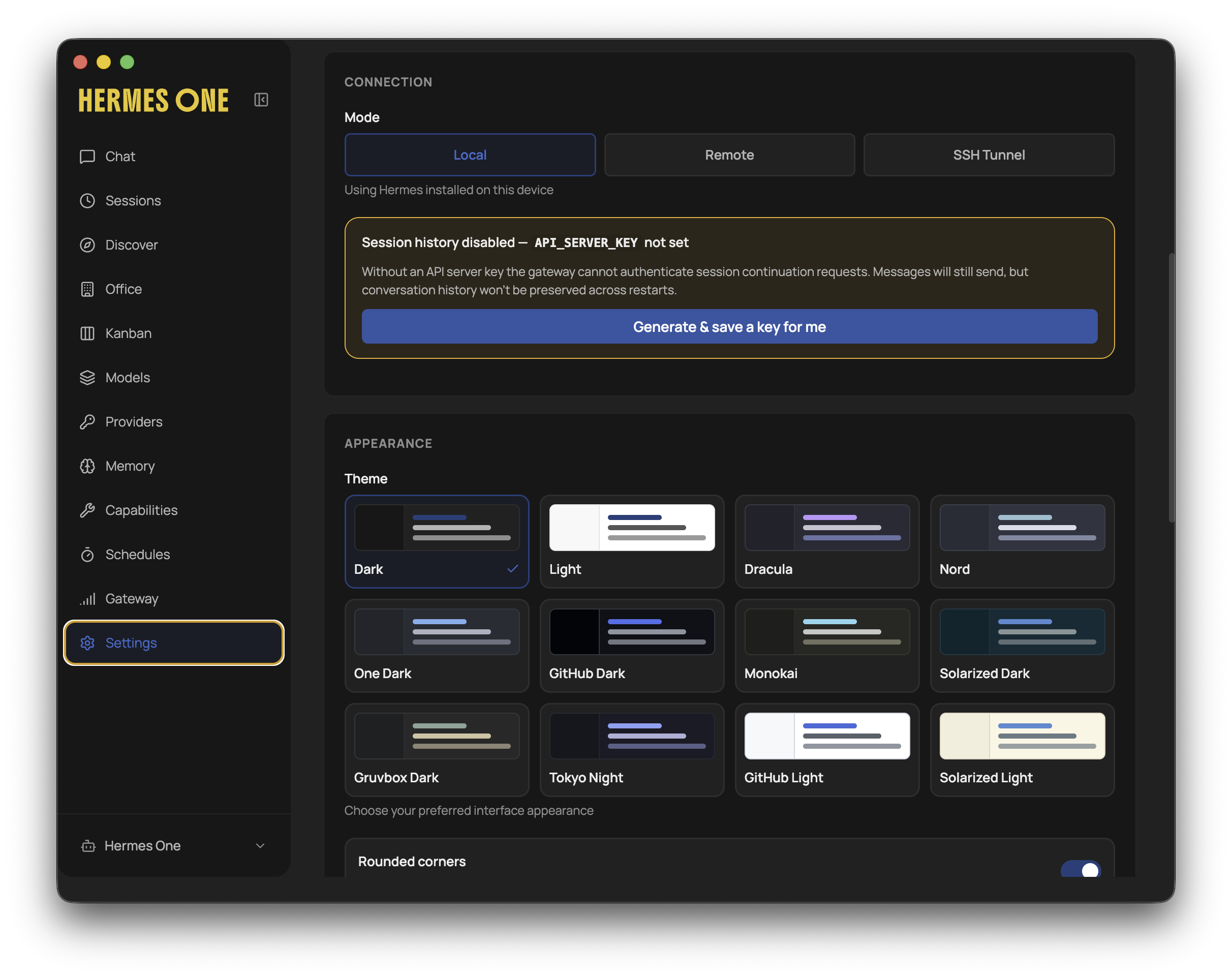Select the Monokai theme
This screenshot has height=978, width=1232.
click(827, 646)
